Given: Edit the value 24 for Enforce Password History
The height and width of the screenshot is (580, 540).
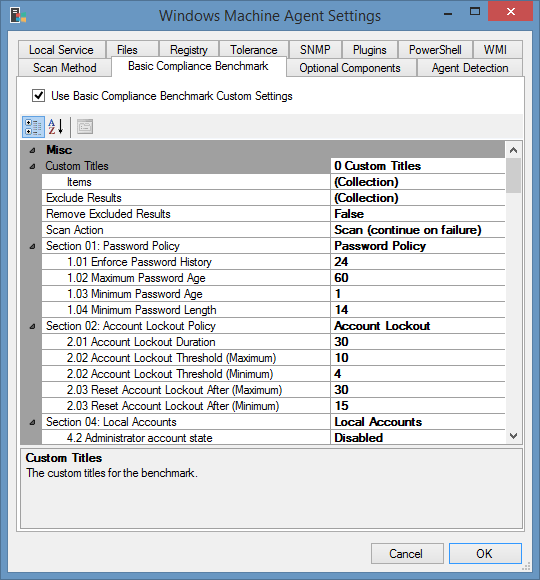Looking at the screenshot, I should 418,262.
